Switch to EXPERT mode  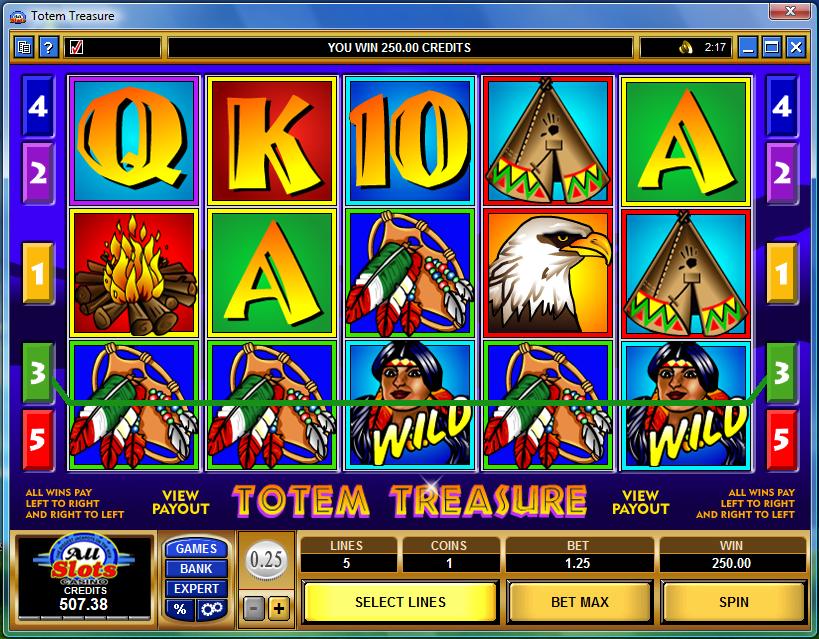(x=196, y=589)
